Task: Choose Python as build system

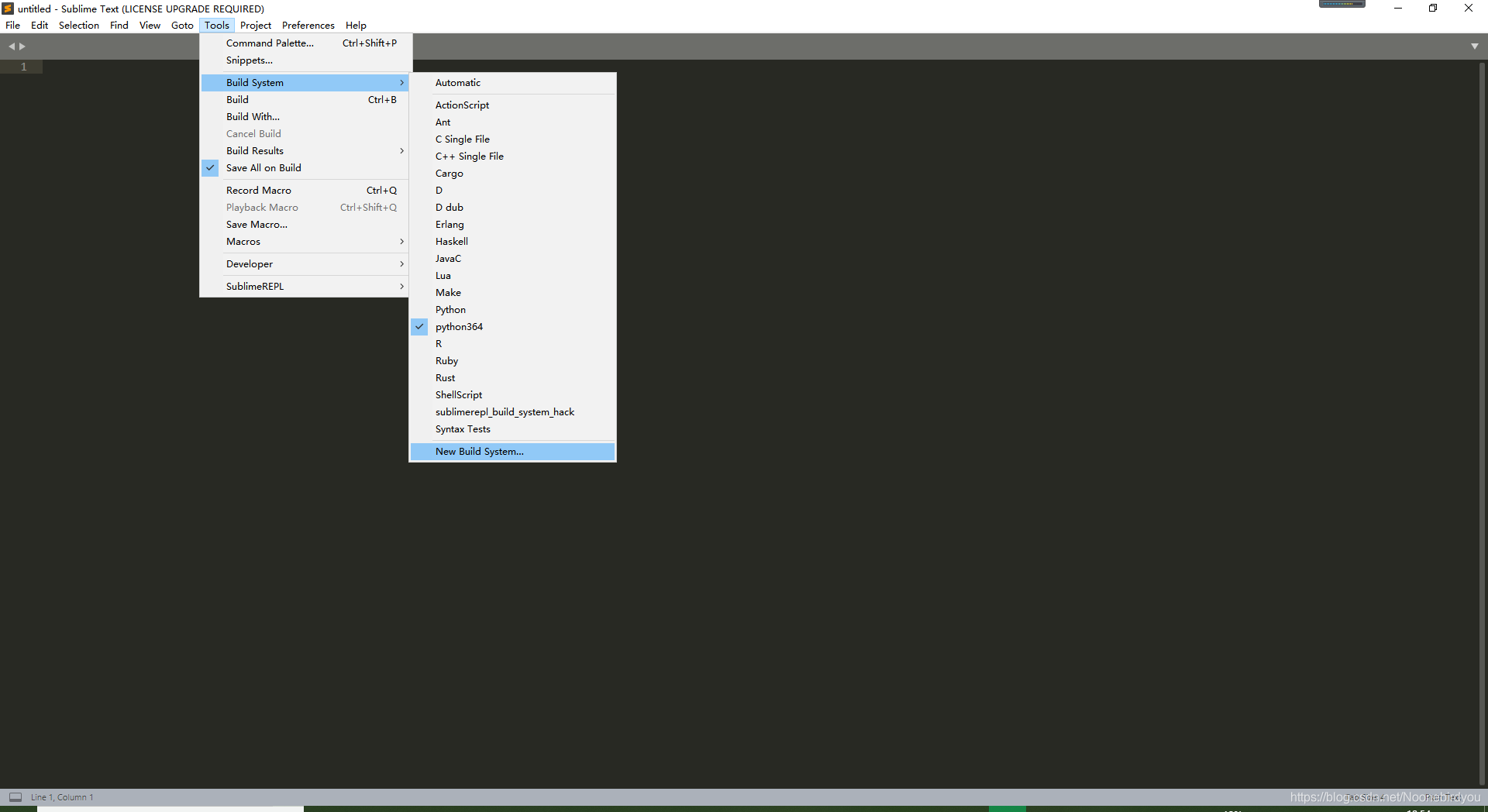Action: 513,310
